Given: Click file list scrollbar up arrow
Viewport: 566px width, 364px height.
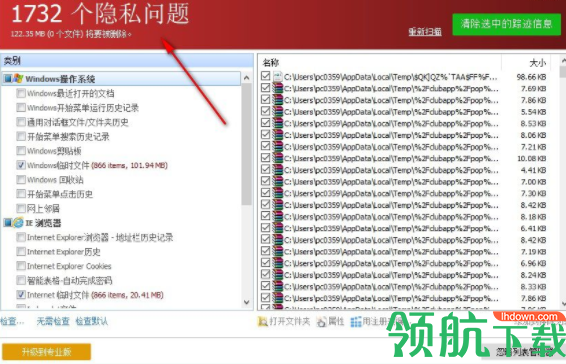Looking at the screenshot, I should [x=563, y=60].
